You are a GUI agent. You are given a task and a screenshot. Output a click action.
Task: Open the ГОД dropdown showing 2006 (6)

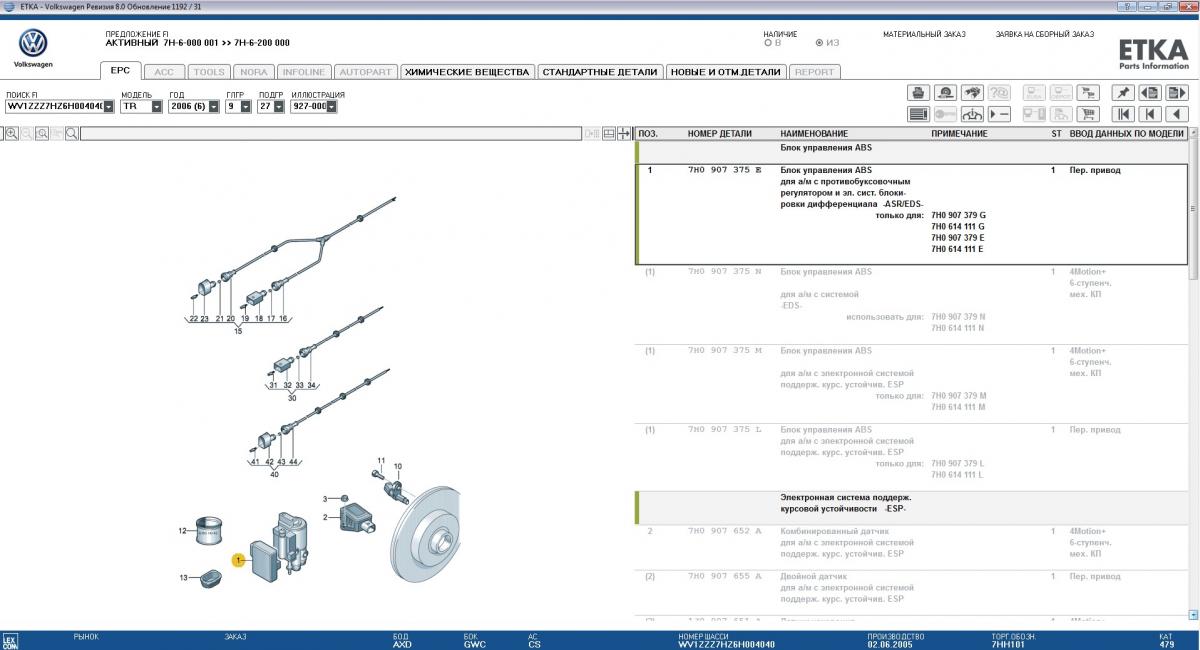click(214, 106)
